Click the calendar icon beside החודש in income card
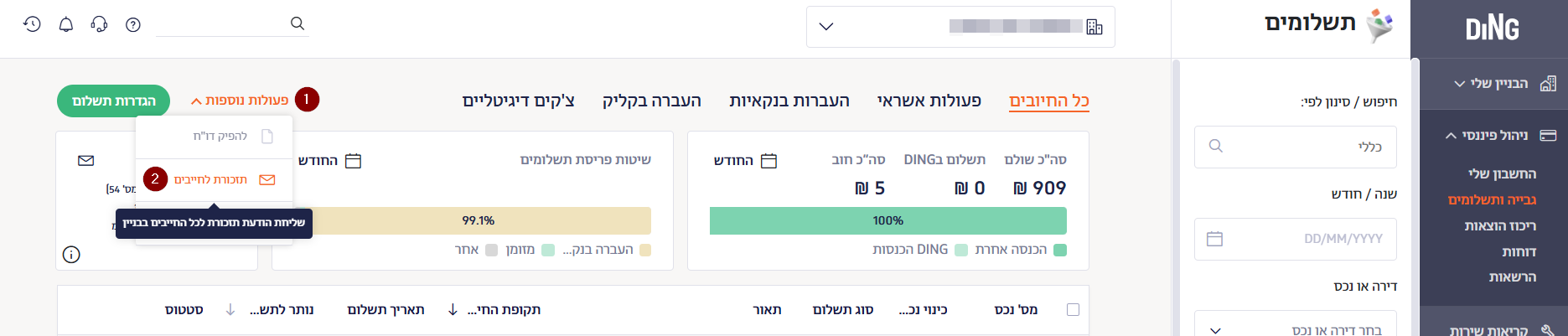The width and height of the screenshot is (1568, 336). [768, 161]
